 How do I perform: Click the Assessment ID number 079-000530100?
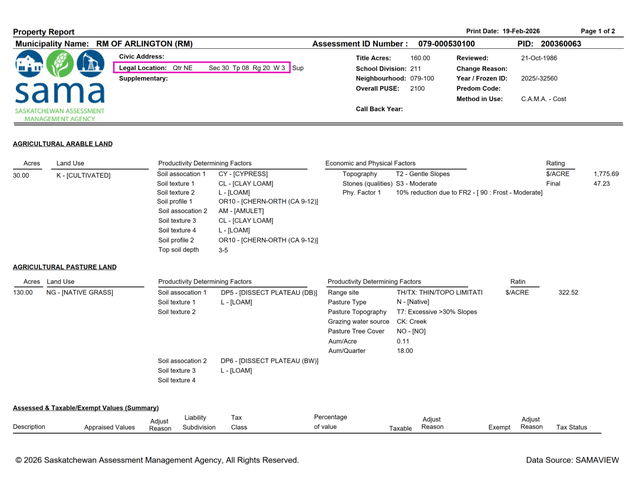(446, 44)
